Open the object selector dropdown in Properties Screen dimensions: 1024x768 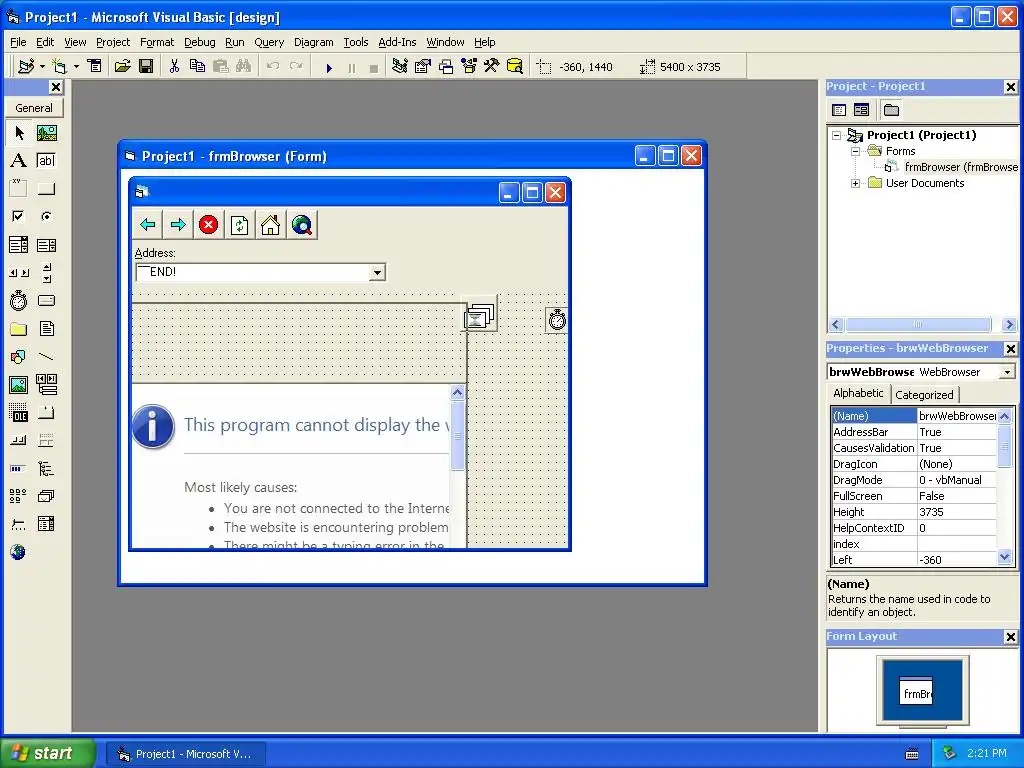(x=1007, y=372)
